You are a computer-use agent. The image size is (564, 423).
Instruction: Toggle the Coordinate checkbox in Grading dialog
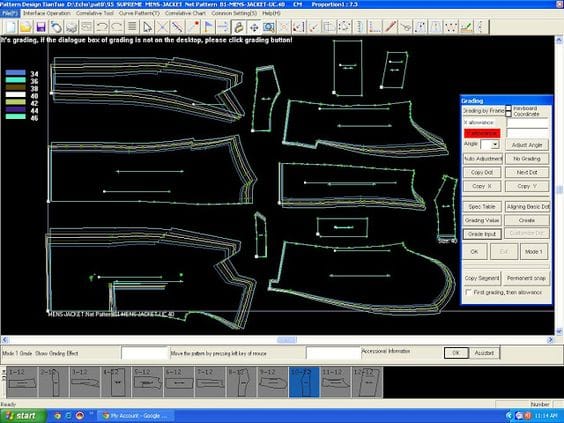tap(509, 114)
